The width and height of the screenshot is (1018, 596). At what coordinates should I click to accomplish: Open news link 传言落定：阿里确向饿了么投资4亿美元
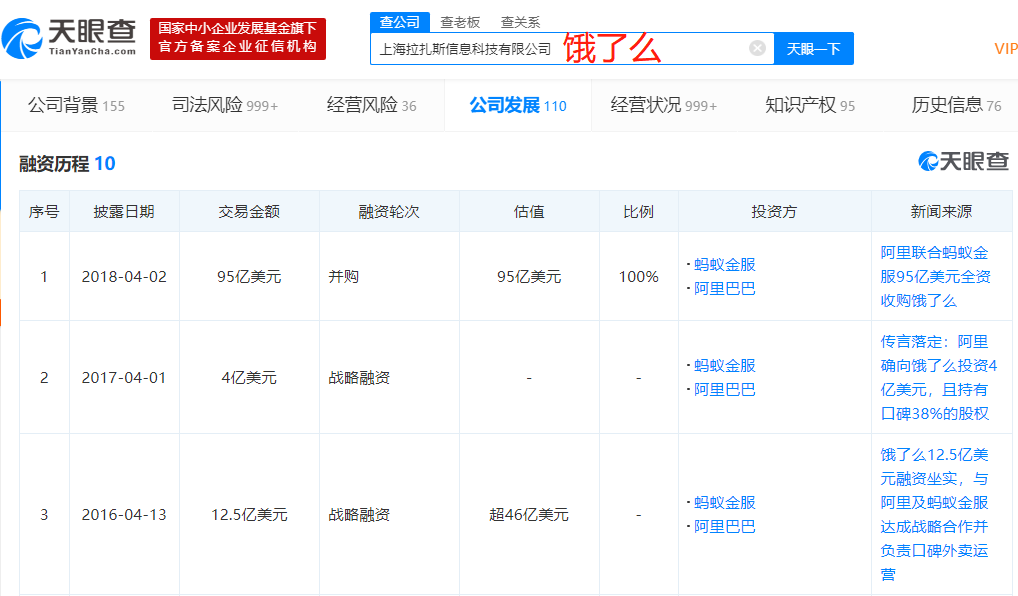pyautogui.click(x=939, y=377)
